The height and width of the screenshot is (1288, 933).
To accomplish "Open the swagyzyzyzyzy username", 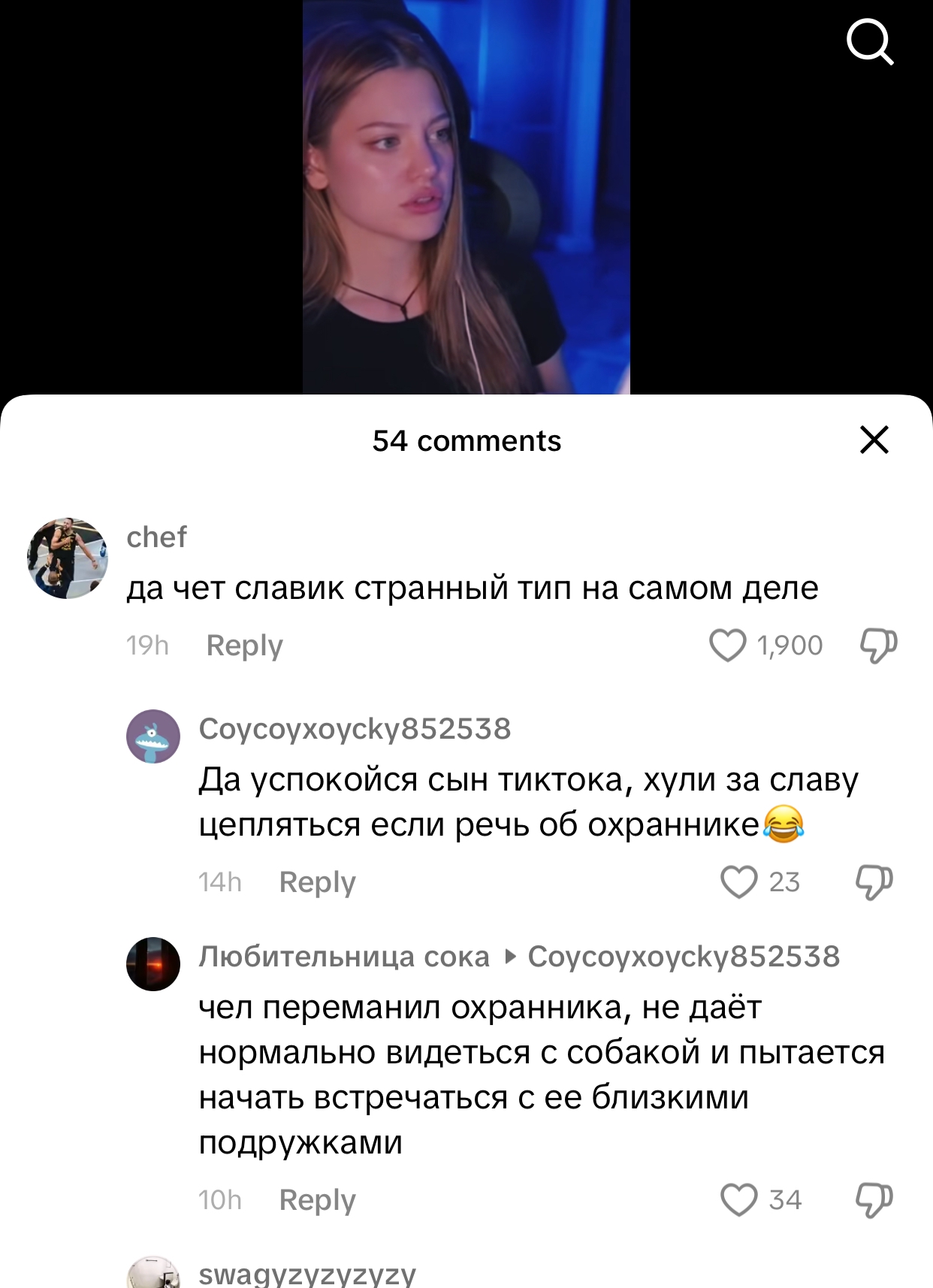I will click(307, 1274).
